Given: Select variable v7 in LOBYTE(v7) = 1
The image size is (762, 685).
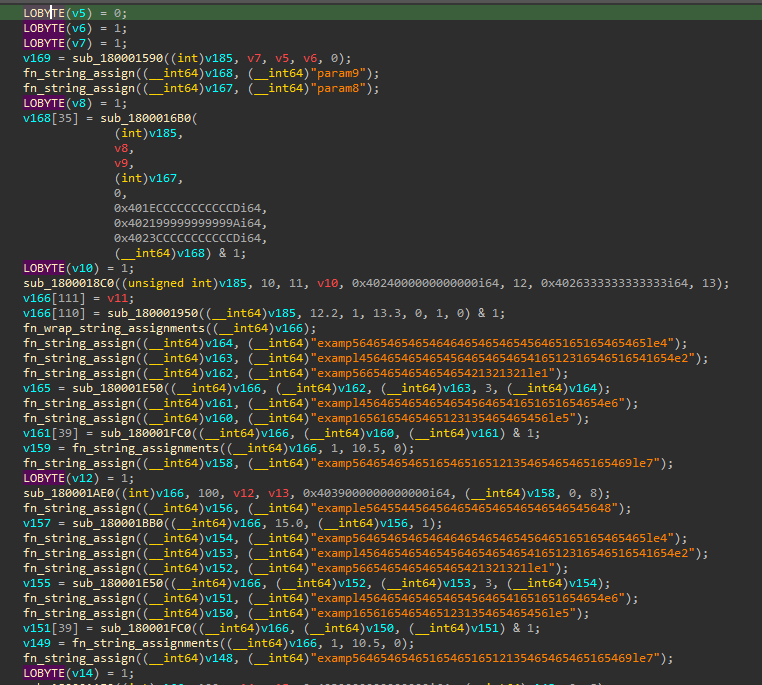Looking at the screenshot, I should [x=78, y=43].
